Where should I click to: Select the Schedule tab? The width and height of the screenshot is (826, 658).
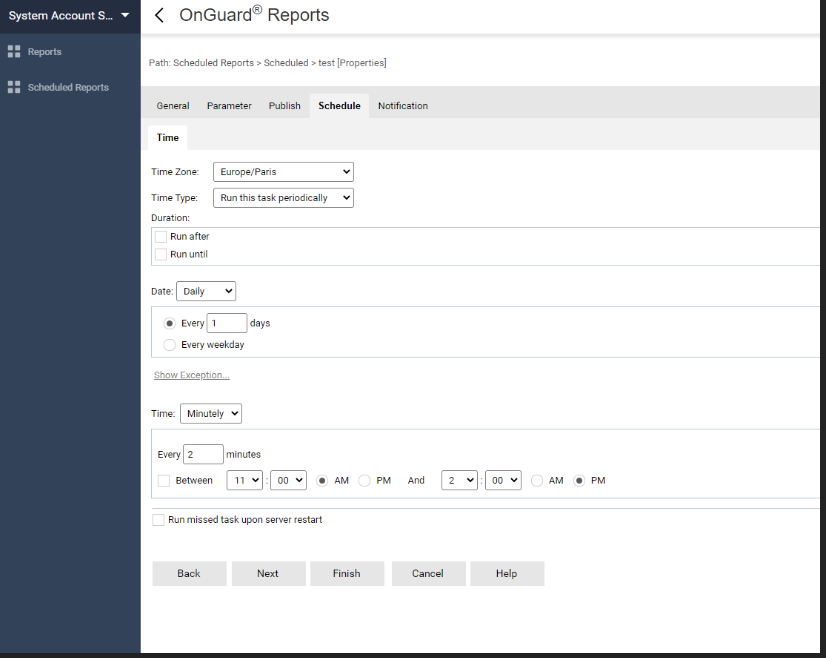339,106
